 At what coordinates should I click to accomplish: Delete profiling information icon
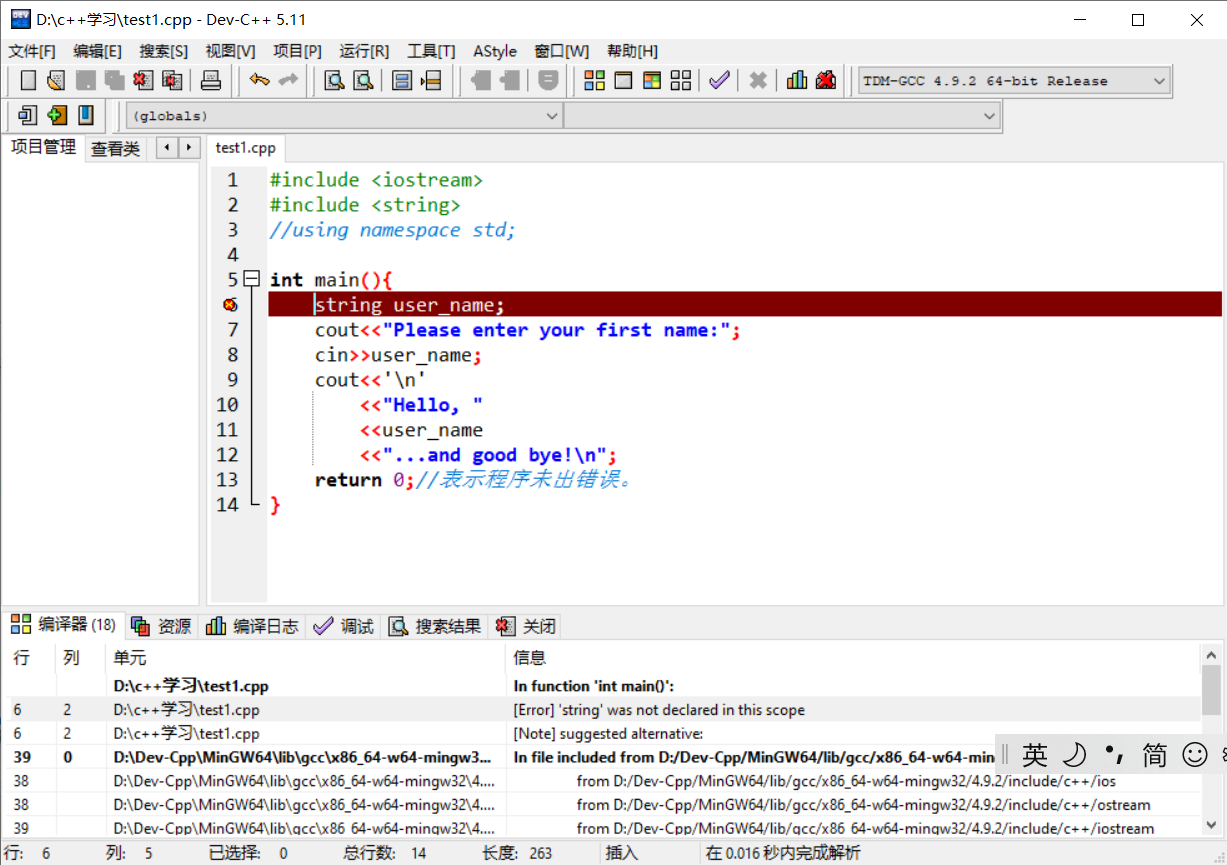[826, 81]
